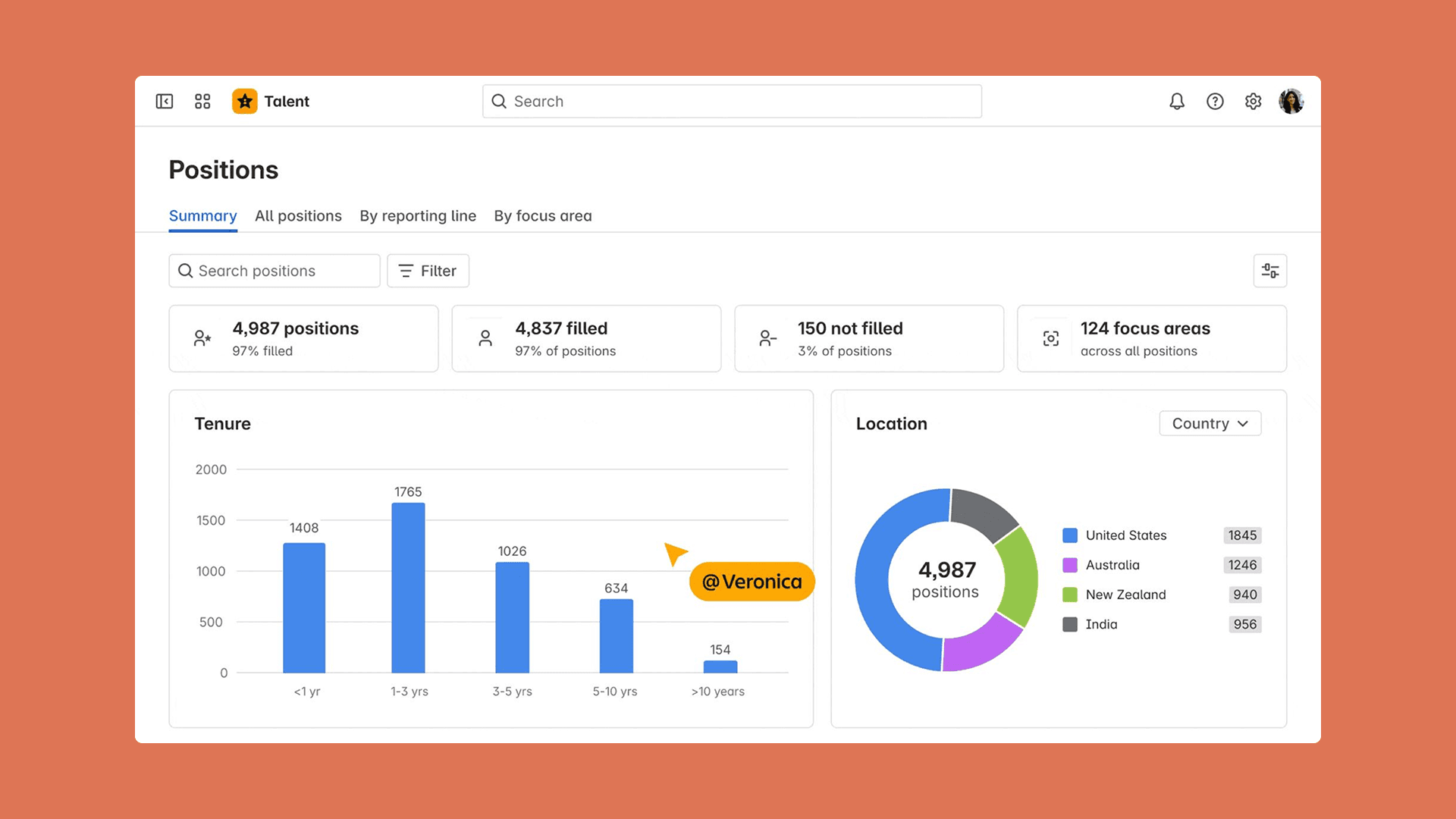Open the app switcher grid icon
This screenshot has width=1456, height=819.
tap(202, 102)
